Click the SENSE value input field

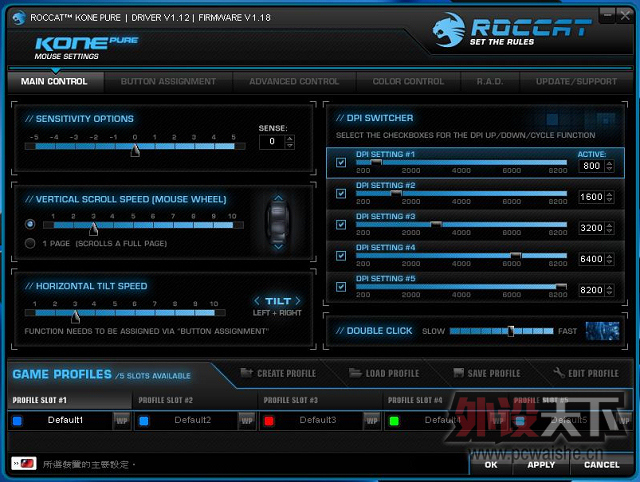point(272,142)
